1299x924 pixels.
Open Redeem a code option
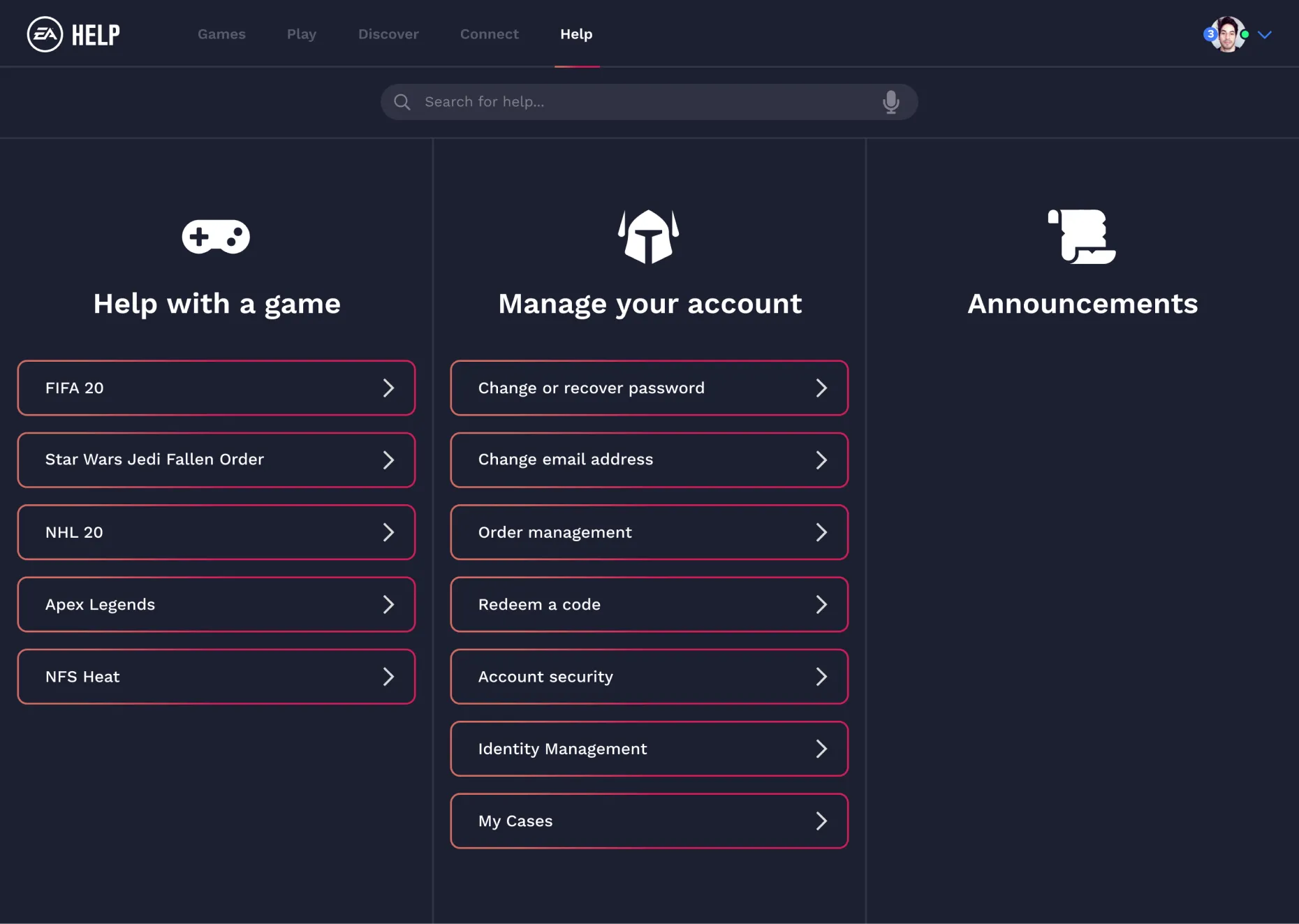coord(649,605)
